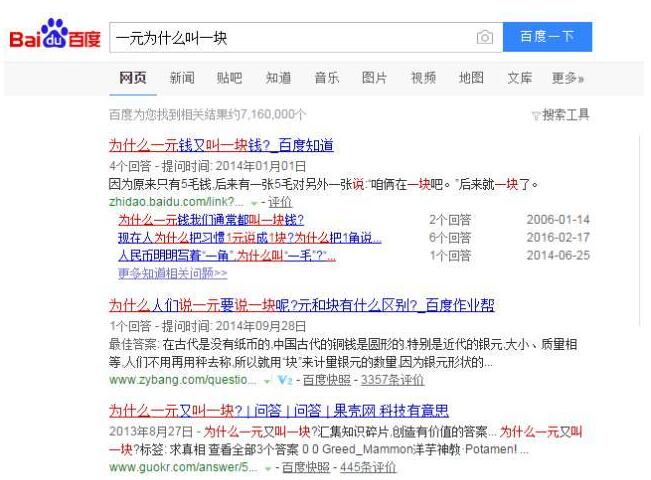Click 评价 link under zhidao result
Viewport: 651px width, 480px height.
pos(279,202)
